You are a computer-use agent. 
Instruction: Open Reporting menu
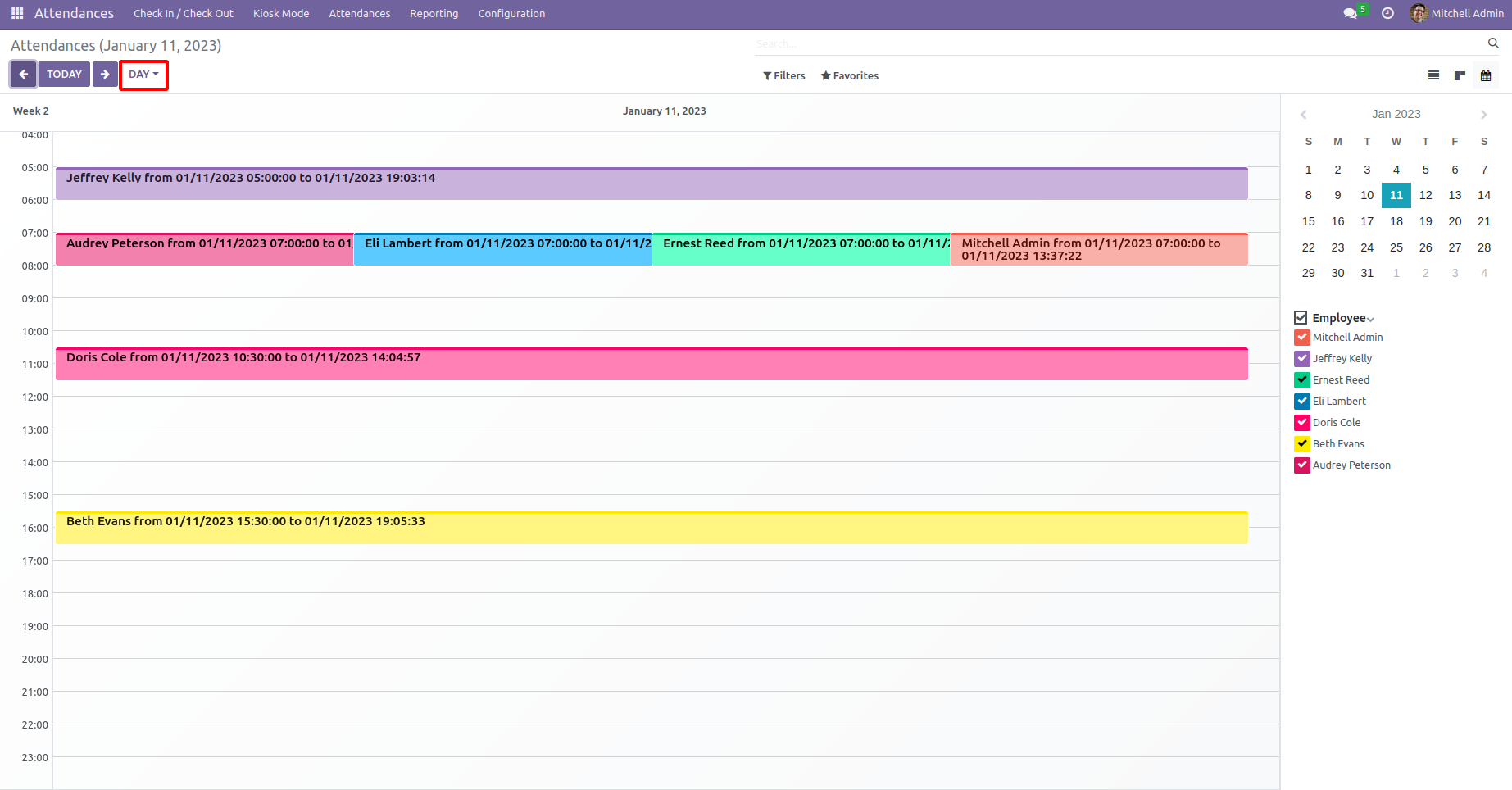(434, 14)
